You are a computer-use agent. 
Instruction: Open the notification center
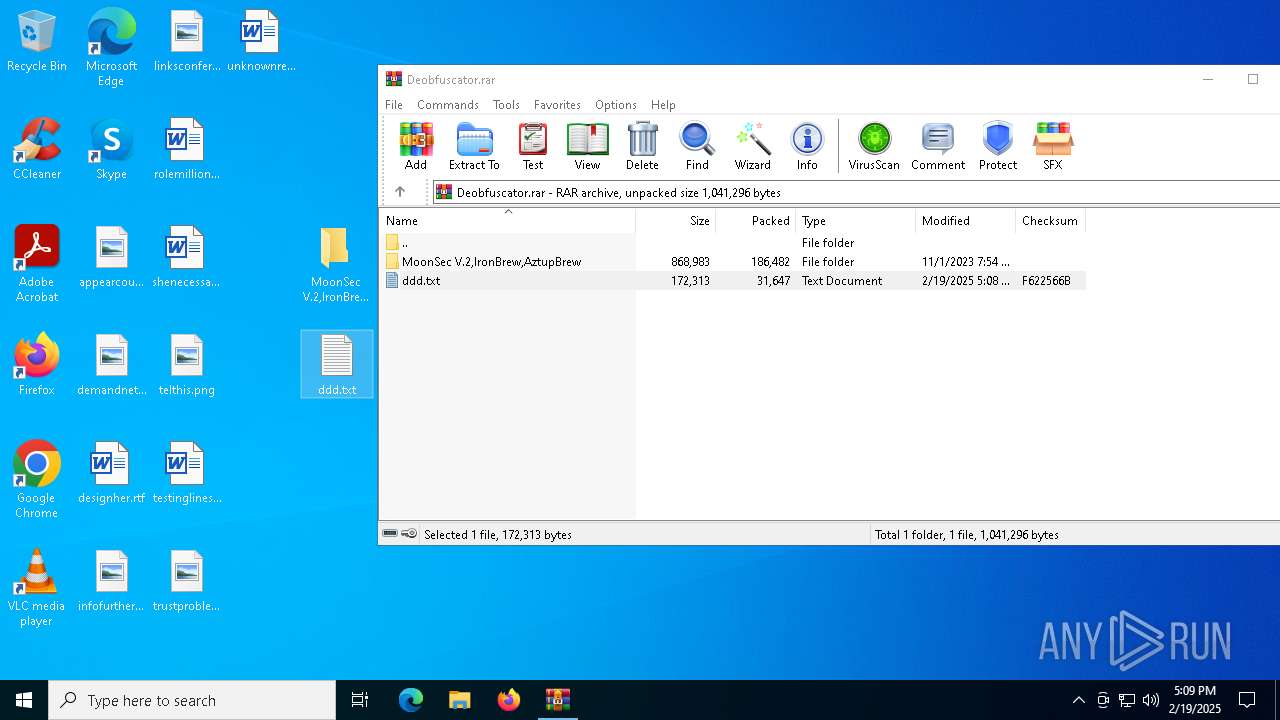coord(1247,700)
